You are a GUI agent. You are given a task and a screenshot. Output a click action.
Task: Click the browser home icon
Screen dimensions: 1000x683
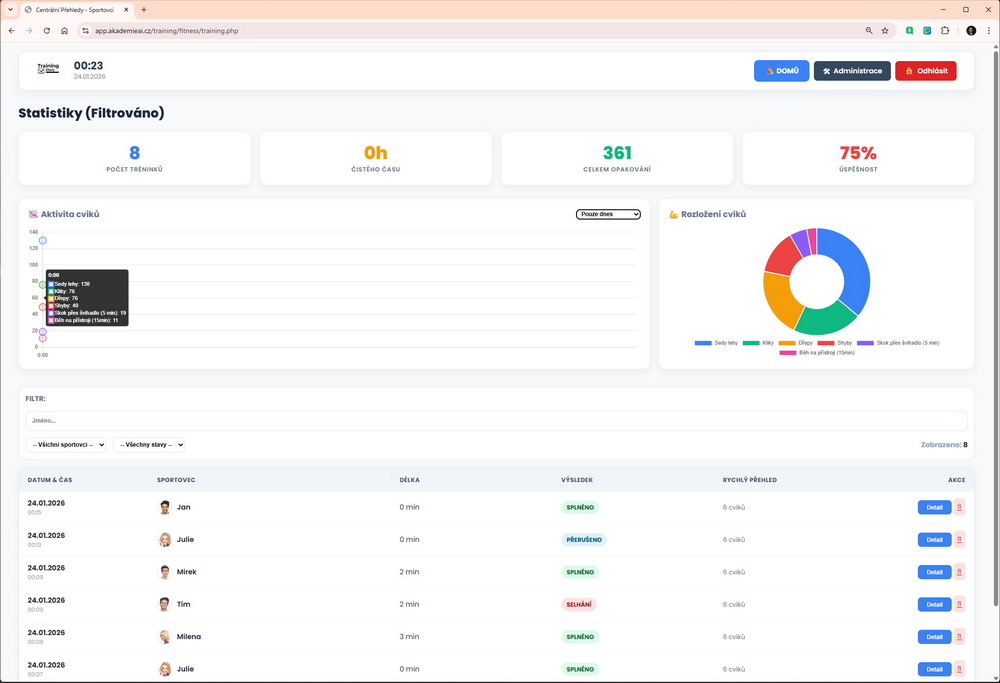(64, 31)
